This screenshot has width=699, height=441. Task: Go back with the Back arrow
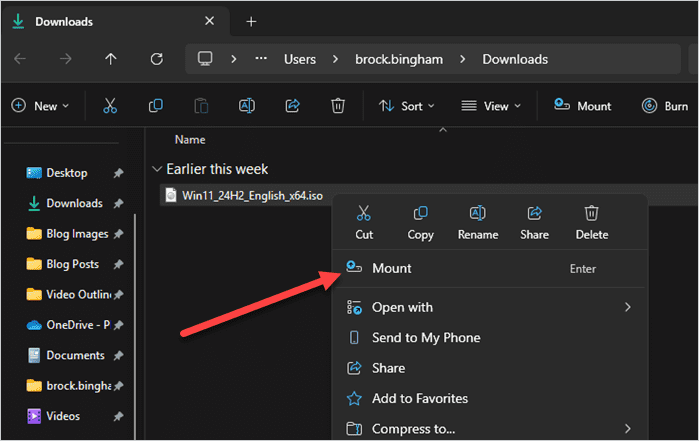click(x=20, y=59)
